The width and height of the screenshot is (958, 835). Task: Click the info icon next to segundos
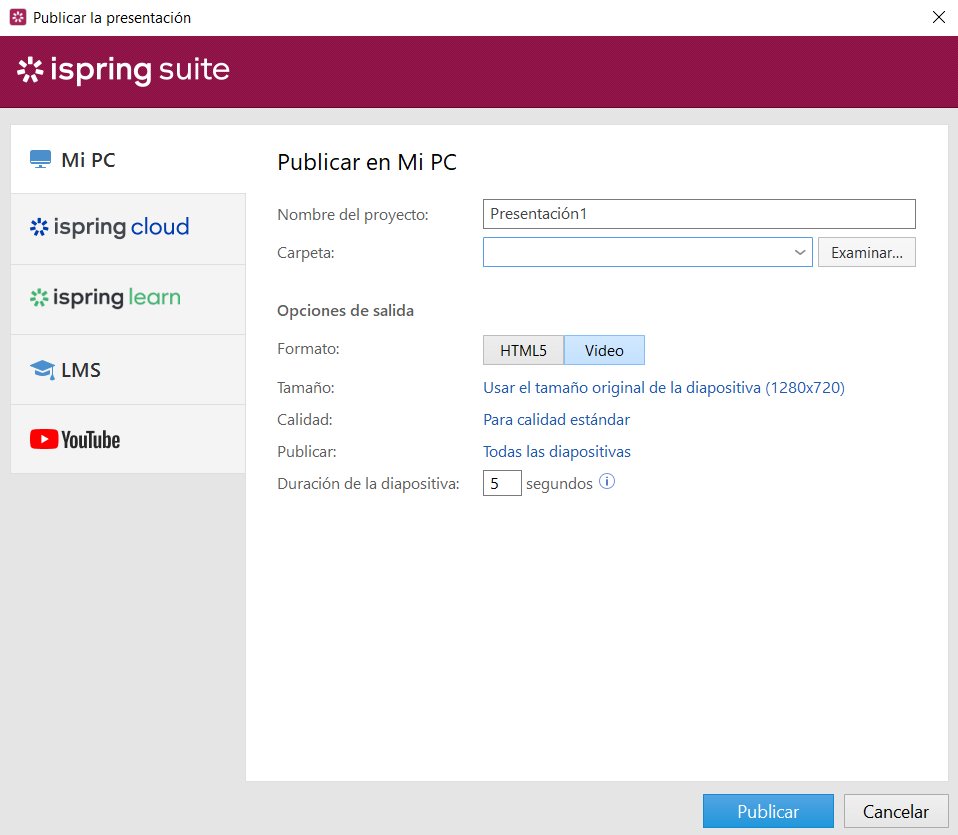[607, 482]
